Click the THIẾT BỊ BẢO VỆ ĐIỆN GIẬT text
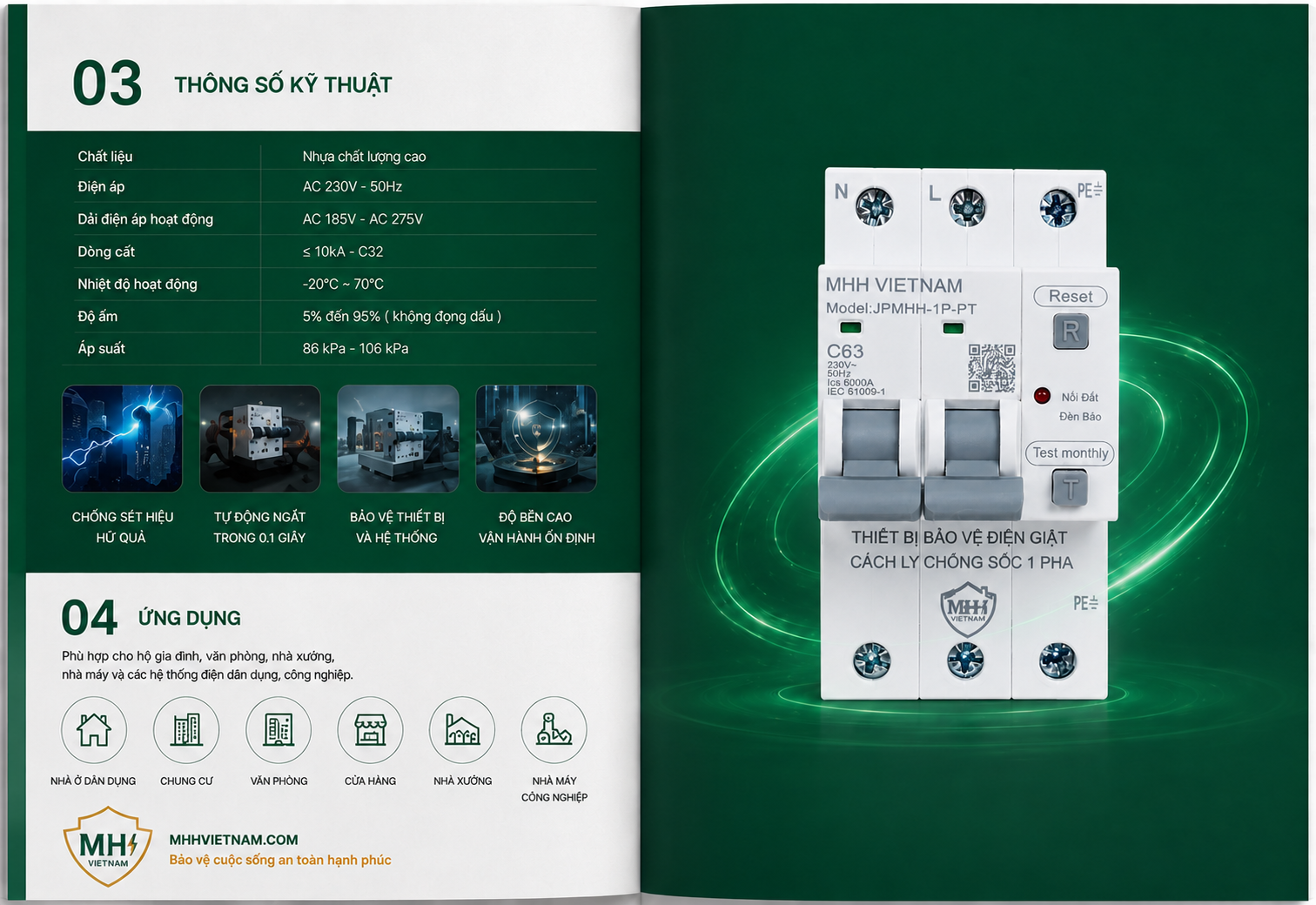Viewport: 1316px width, 905px height. point(959,538)
